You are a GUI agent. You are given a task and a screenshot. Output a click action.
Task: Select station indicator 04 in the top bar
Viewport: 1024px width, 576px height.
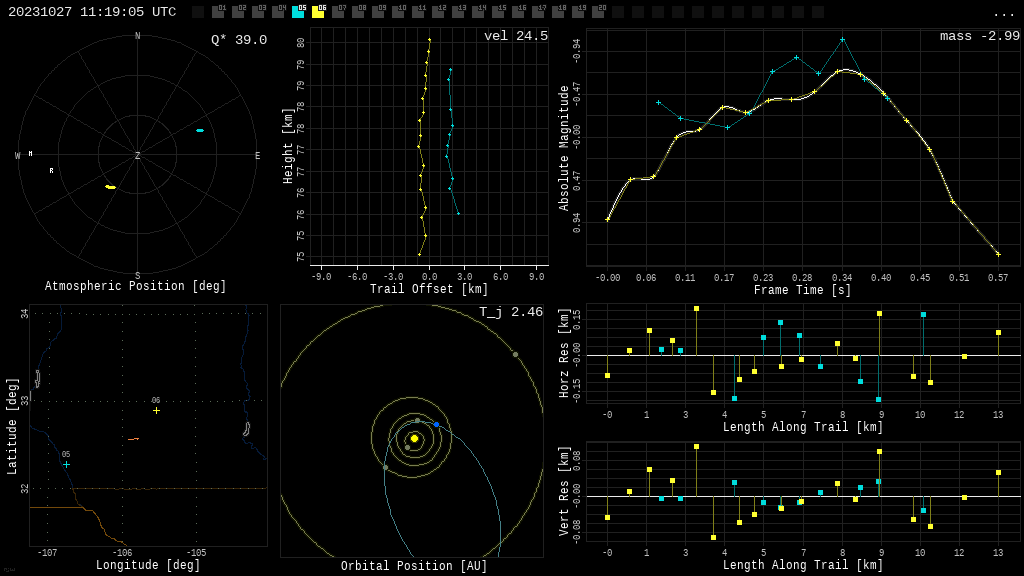pos(278,12)
